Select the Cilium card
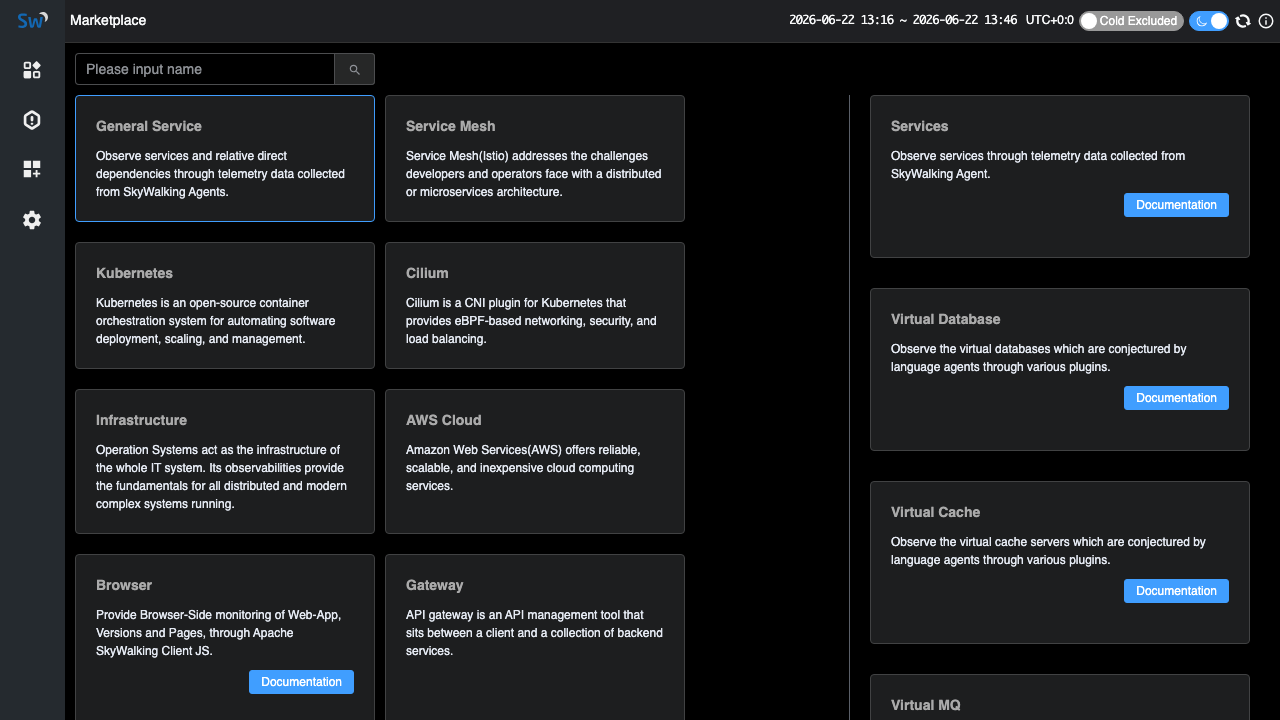 pos(535,305)
